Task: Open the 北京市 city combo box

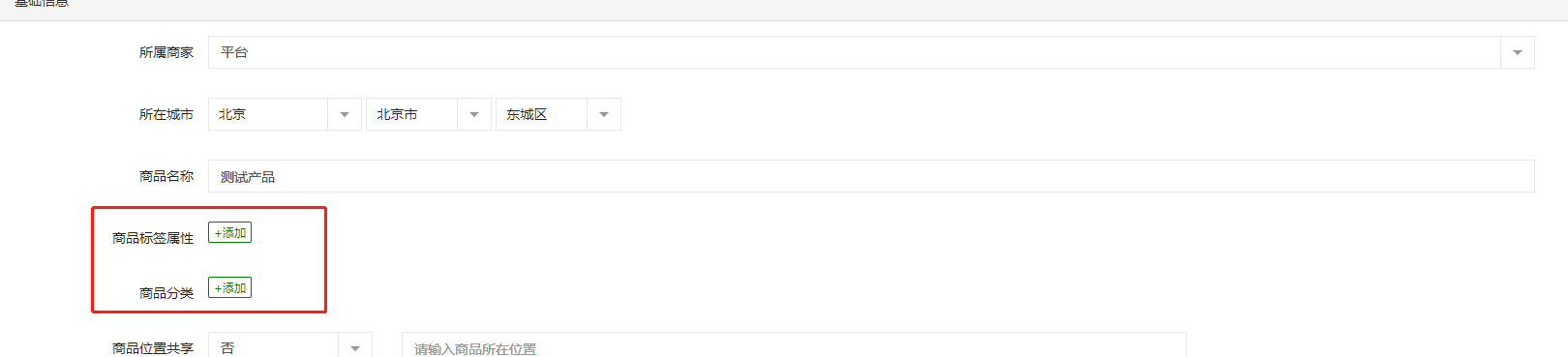Action: (x=429, y=114)
